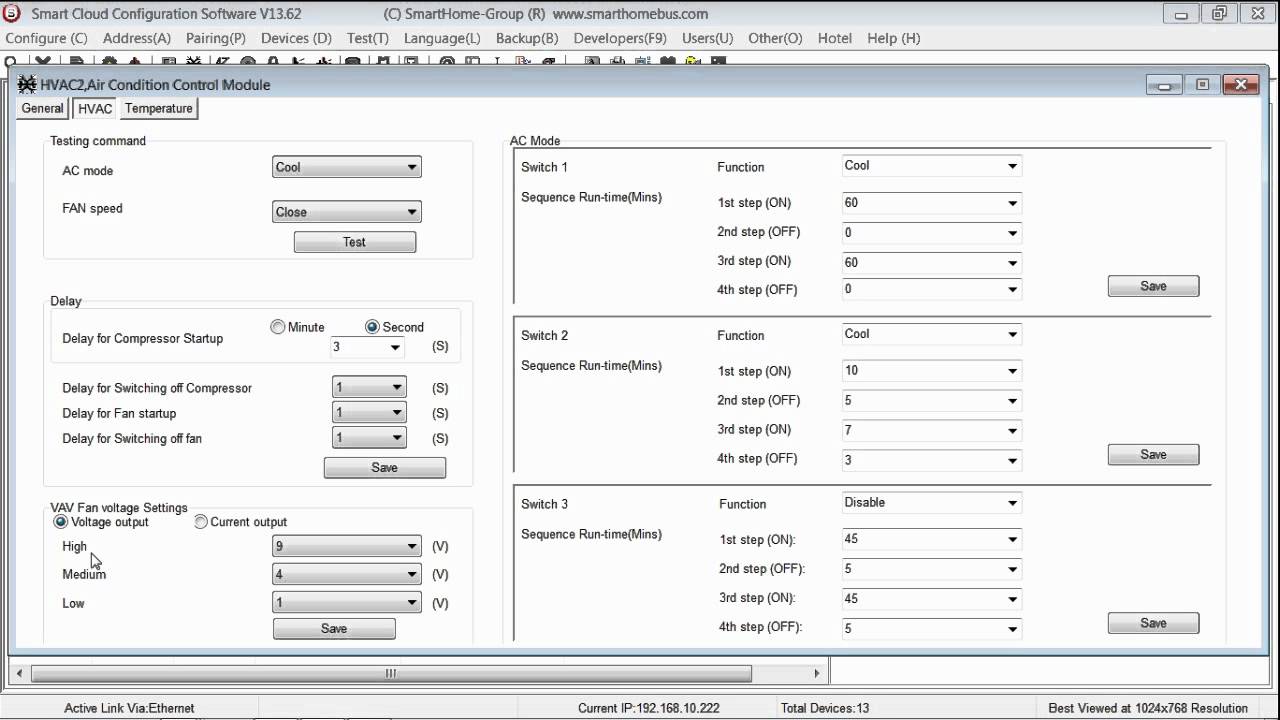The width and height of the screenshot is (1280, 720).
Task: Open the Configure (C) menu
Action: pyautogui.click(x=47, y=38)
